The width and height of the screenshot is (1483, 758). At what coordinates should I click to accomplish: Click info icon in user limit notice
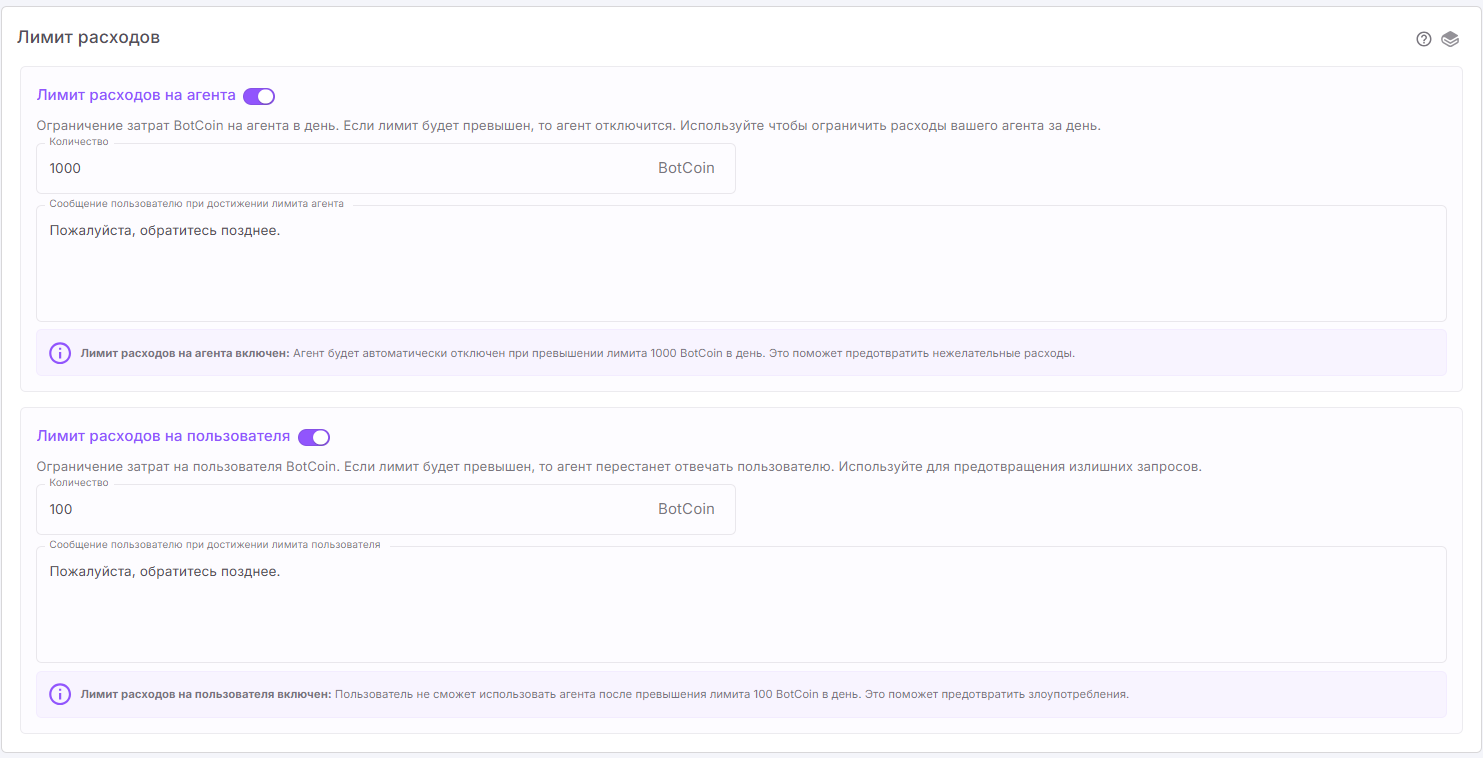coord(60,694)
